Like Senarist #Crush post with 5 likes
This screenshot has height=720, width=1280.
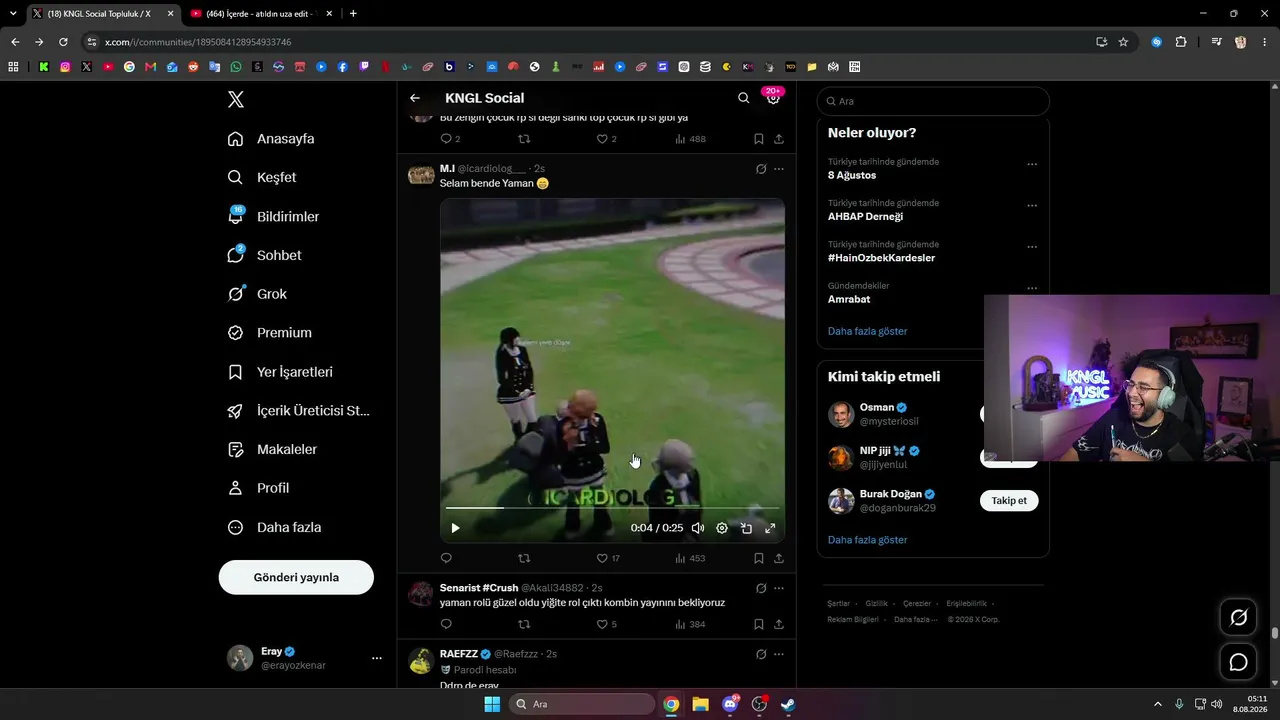[607, 624]
